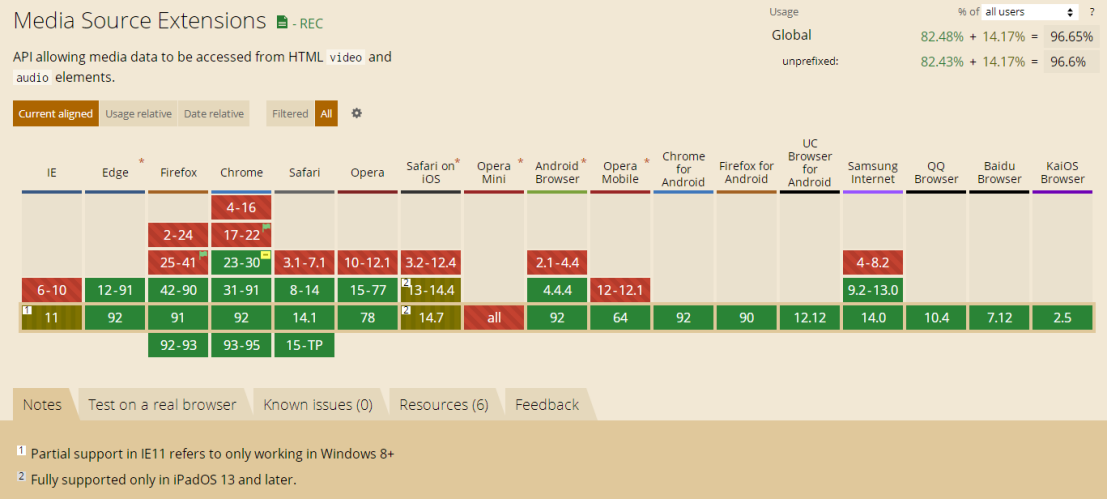This screenshot has width=1108, height=499.
Task: Toggle the Filtered browsers option
Action: (x=290, y=114)
